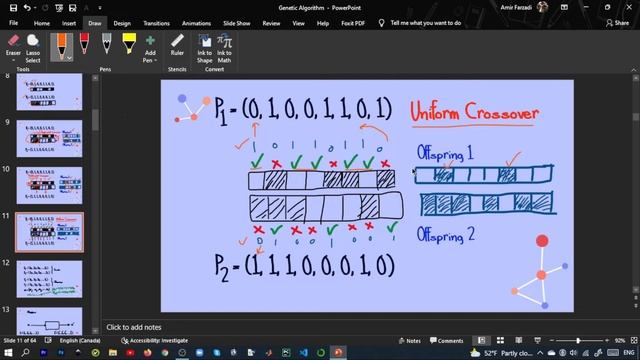Zoom in with plus button
The width and height of the screenshot is (640, 360).
coord(607,340)
